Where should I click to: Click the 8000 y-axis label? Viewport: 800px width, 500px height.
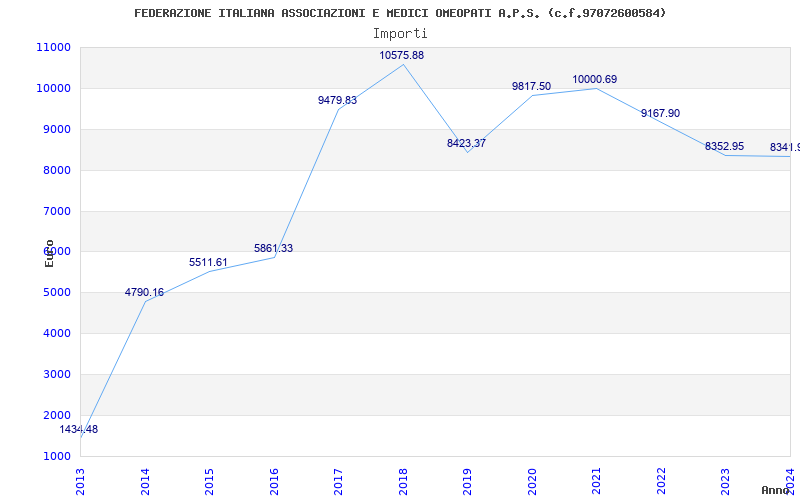coord(56,170)
